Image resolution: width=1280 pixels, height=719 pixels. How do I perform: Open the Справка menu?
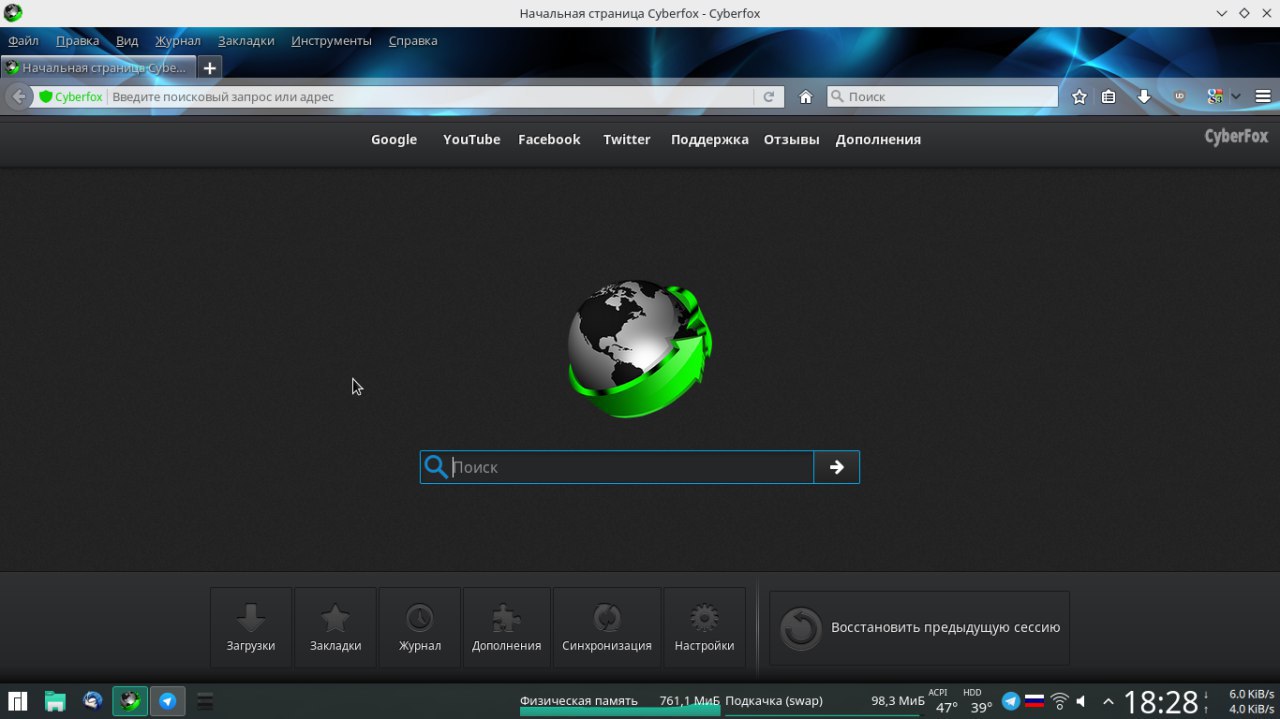point(413,41)
